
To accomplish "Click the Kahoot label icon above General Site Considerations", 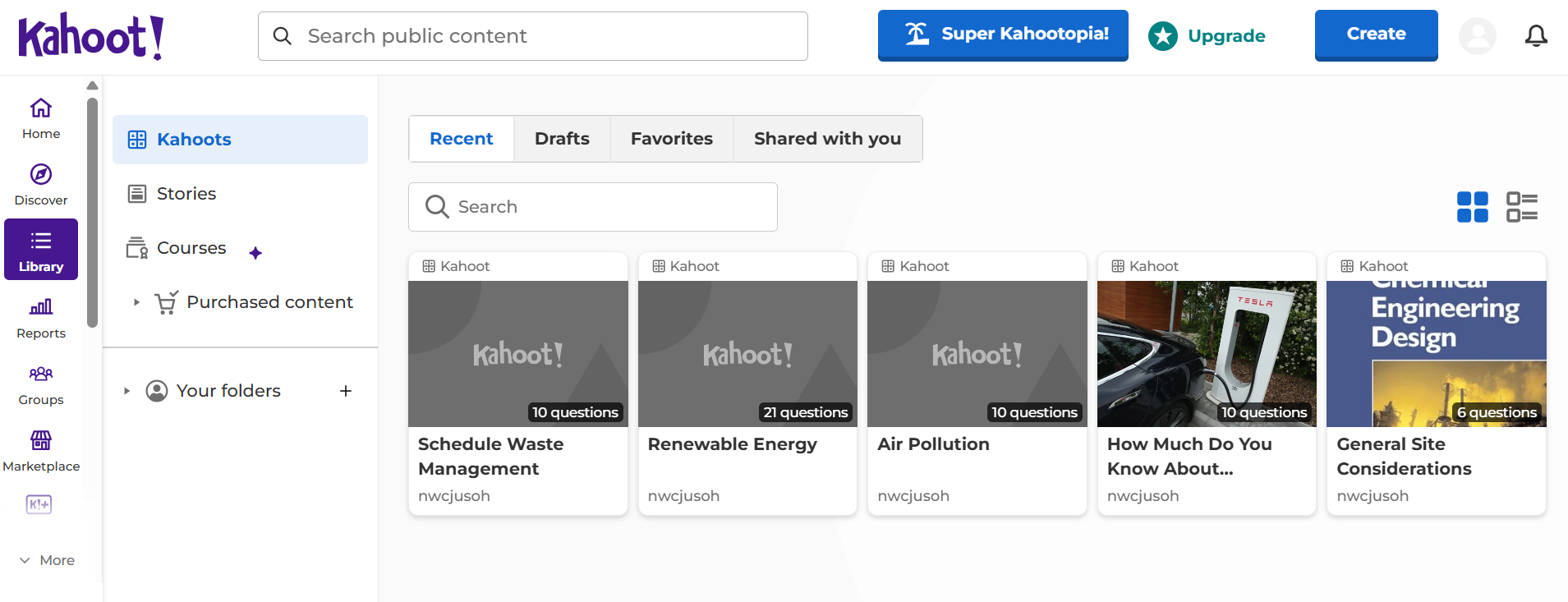I will [x=1347, y=266].
